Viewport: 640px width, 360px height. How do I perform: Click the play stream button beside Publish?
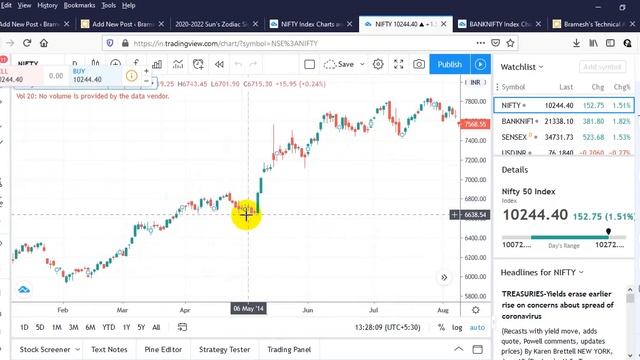(x=480, y=64)
